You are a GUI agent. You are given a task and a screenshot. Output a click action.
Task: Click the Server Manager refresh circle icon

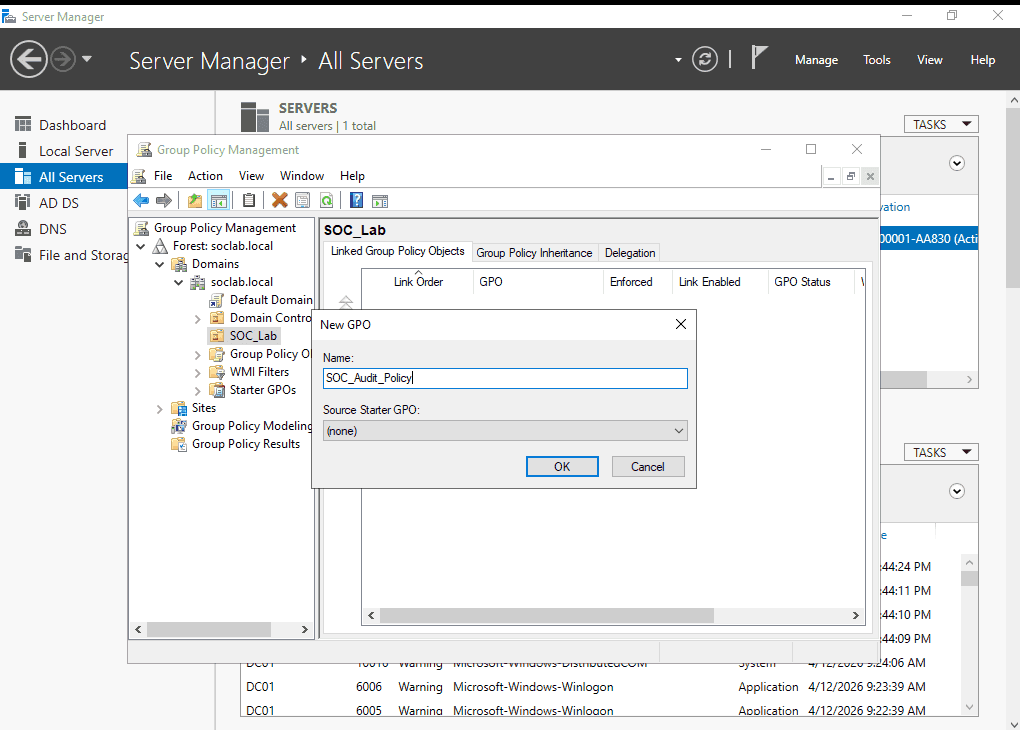[705, 59]
